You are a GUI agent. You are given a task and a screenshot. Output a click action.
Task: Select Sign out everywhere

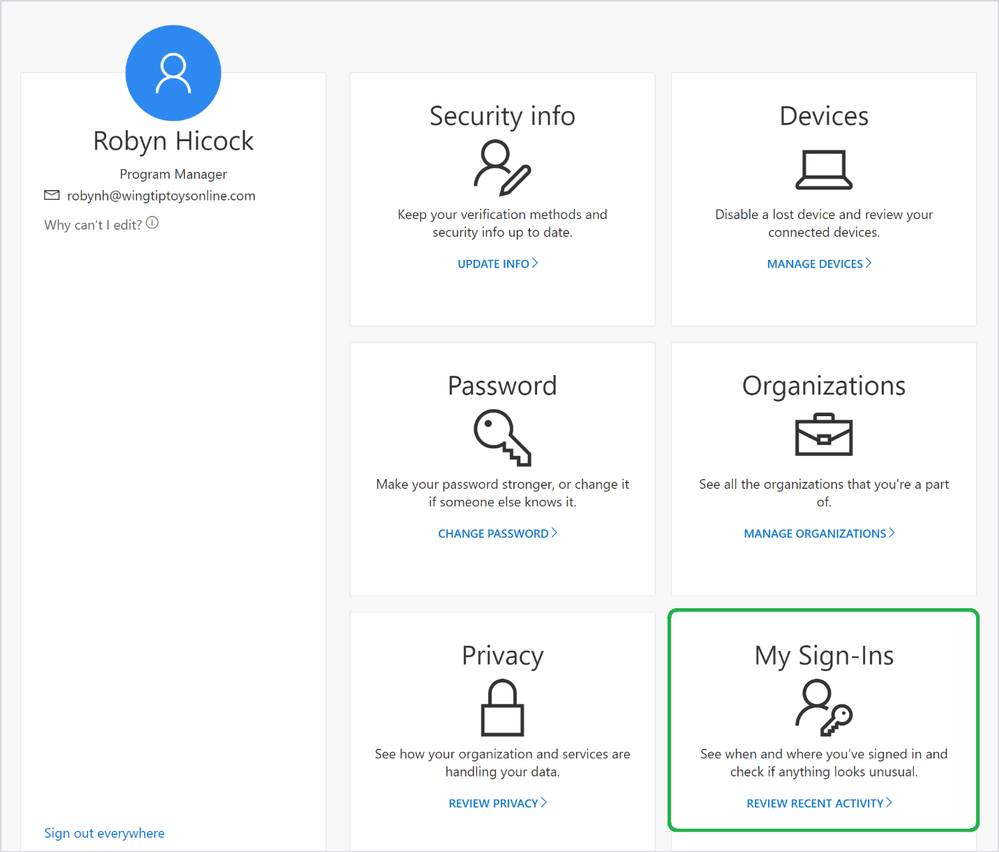pos(104,832)
